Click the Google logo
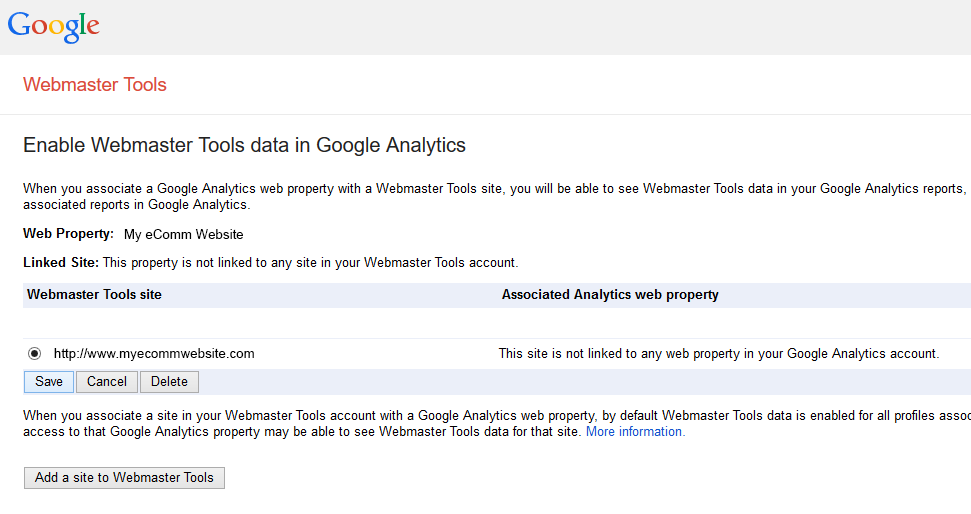This screenshot has width=971, height=514. (54, 26)
